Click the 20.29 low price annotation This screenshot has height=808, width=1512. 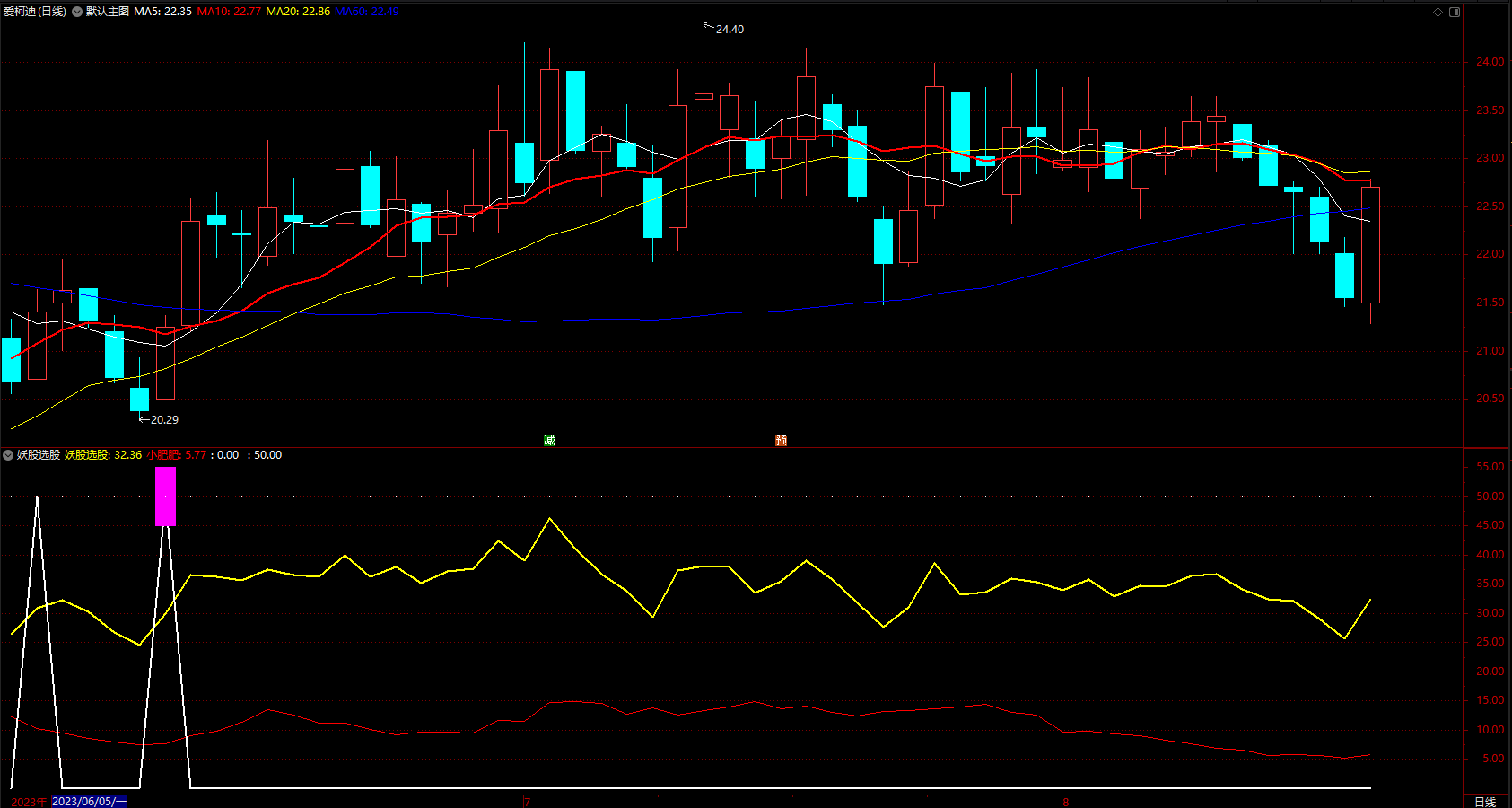click(164, 419)
